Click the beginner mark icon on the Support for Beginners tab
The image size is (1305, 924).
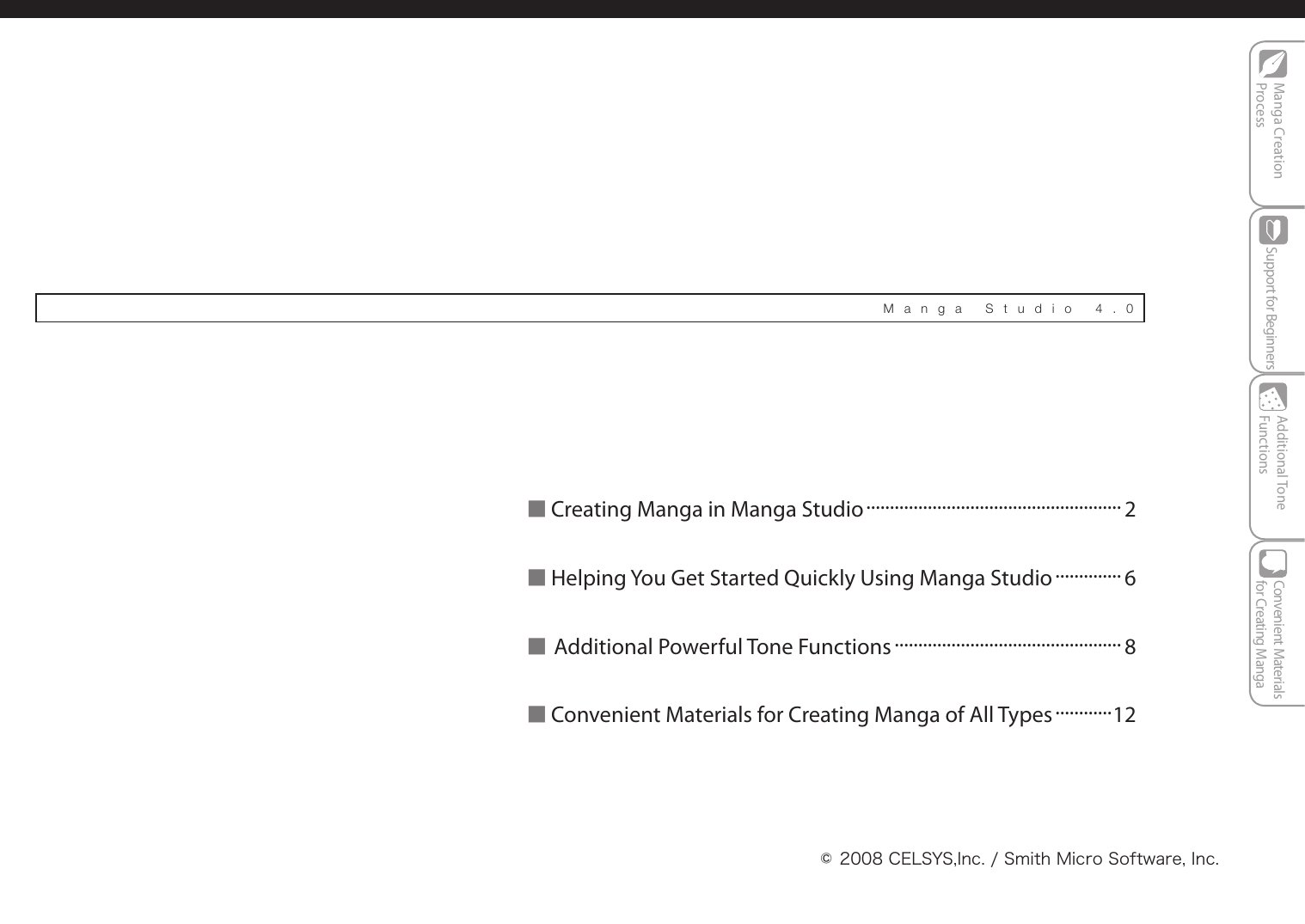coord(1273,230)
